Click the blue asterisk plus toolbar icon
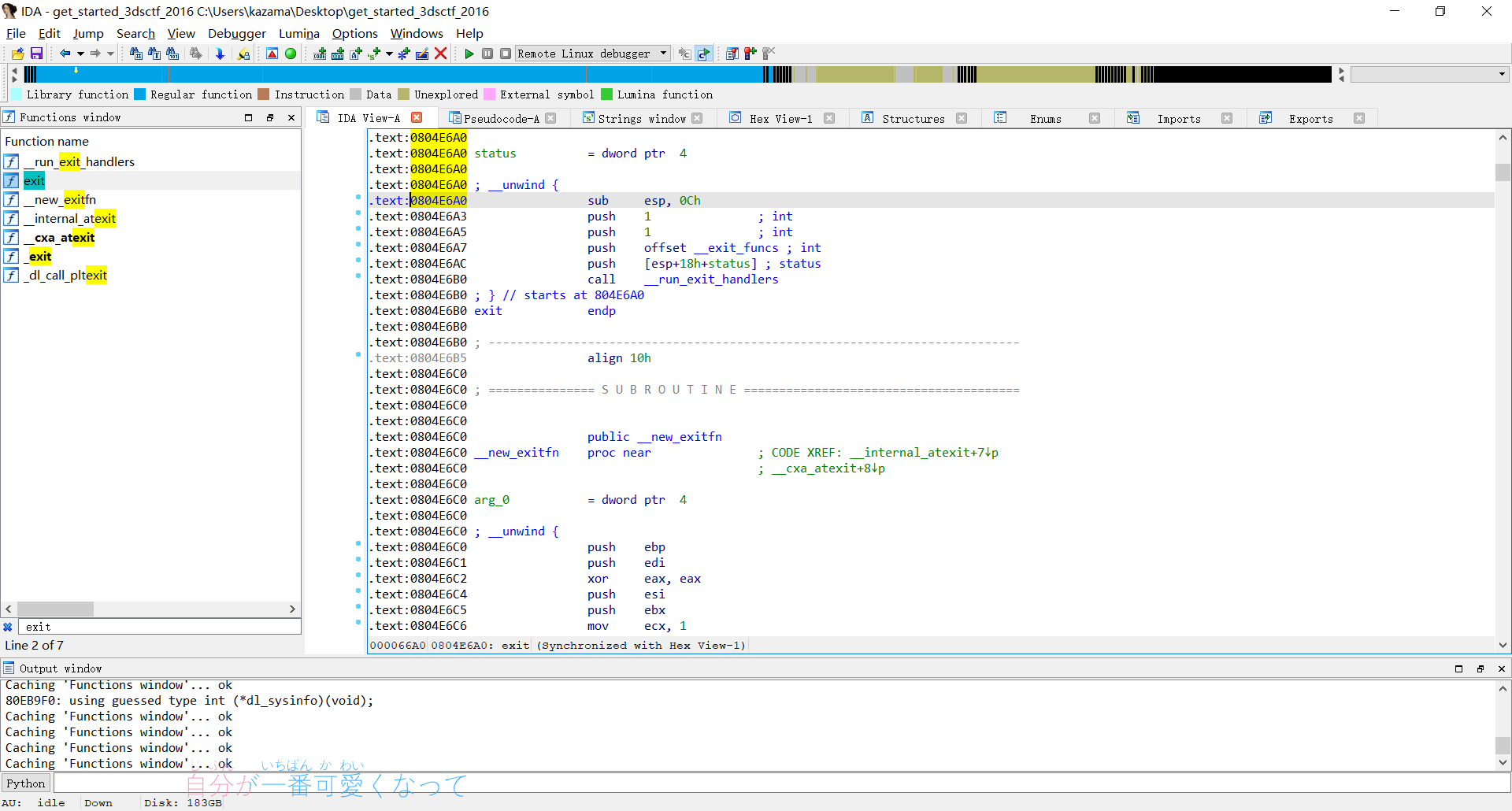The image size is (1512, 811). 404,54
